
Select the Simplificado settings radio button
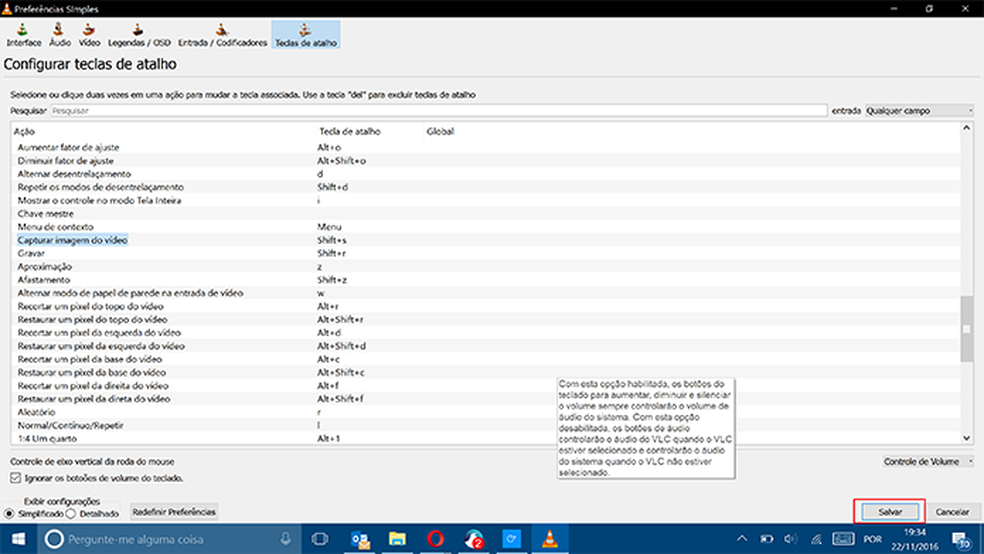pyautogui.click(x=10, y=513)
